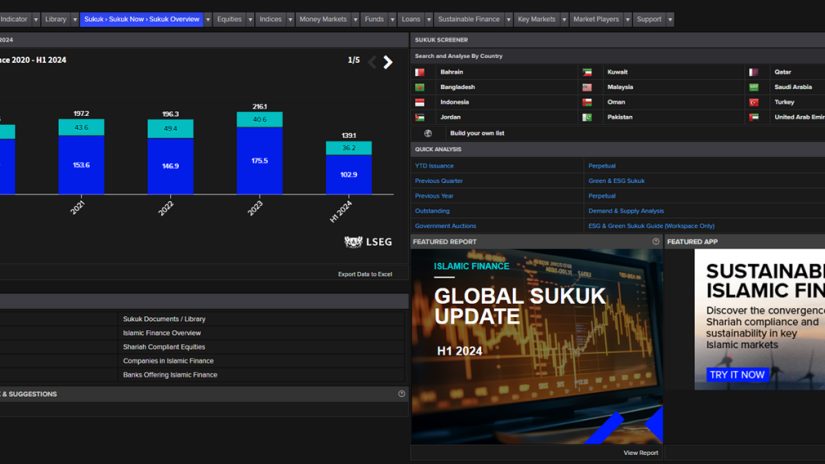
Task: Expand the Sukuk Overview menu arrow
Action: point(208,19)
